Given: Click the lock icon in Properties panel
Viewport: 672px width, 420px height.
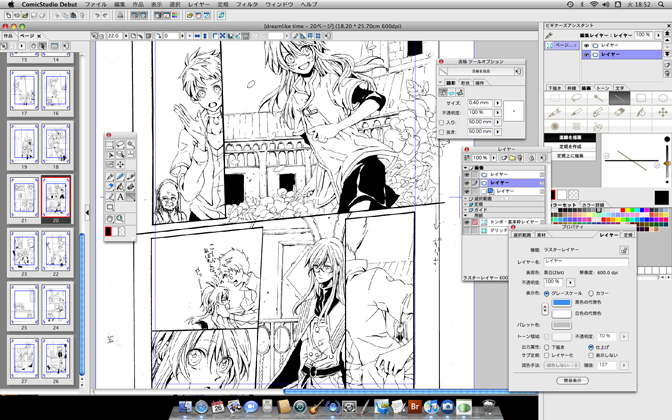Looking at the screenshot, I should 624,250.
